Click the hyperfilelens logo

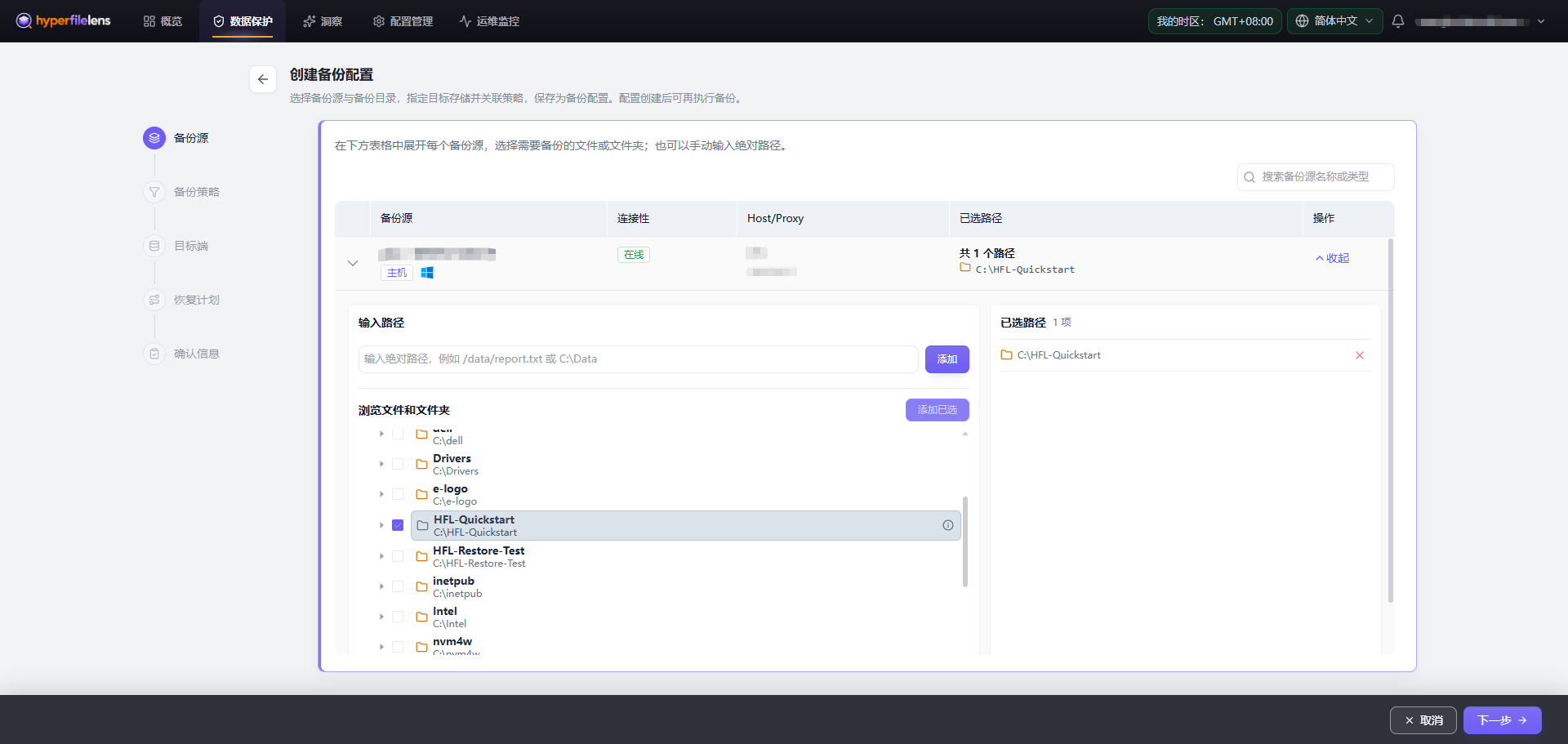(x=63, y=20)
